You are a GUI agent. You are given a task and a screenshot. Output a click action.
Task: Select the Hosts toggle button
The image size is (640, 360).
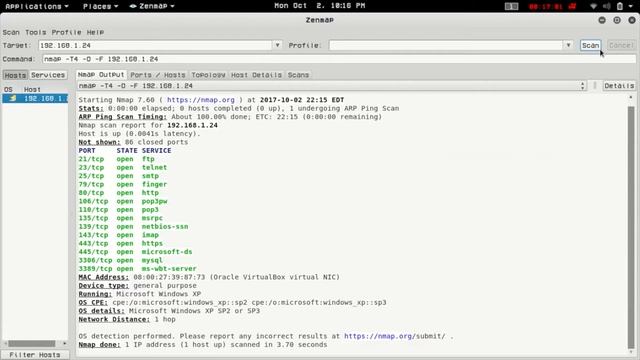tap(16, 75)
